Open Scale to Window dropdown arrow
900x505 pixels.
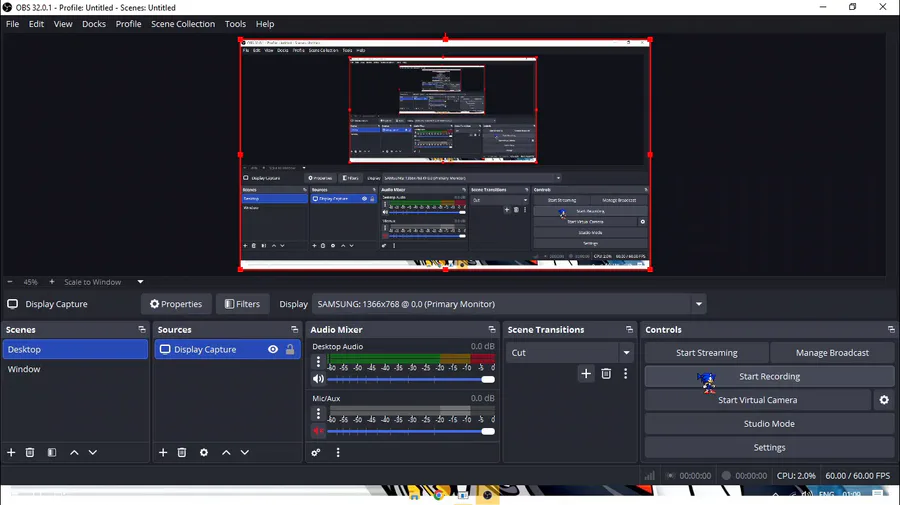[x=140, y=282]
